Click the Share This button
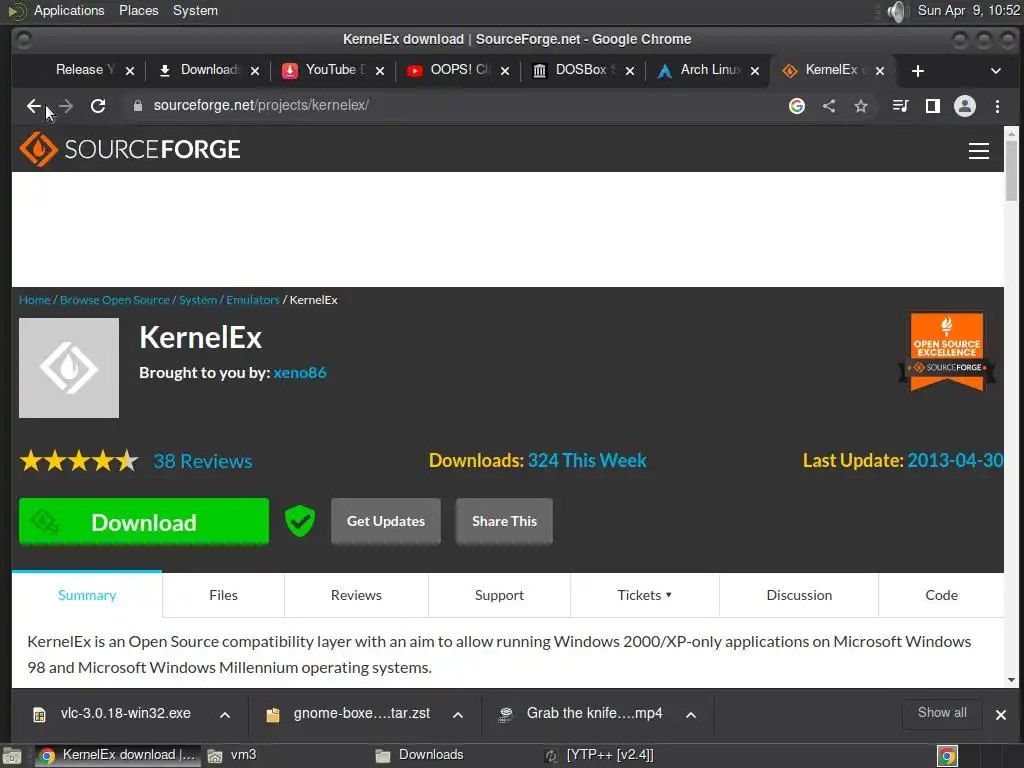The width and height of the screenshot is (1024, 768). pos(504,521)
